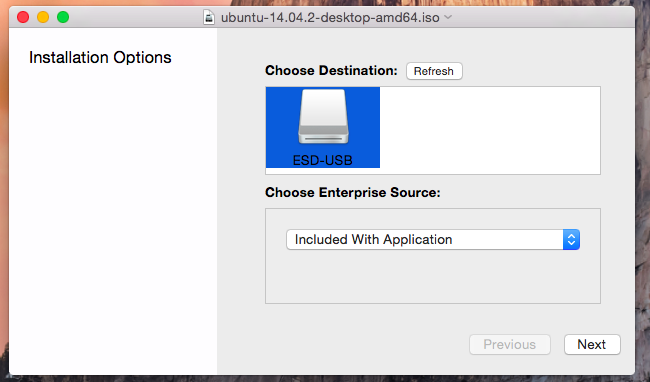Click the ESD-USB label text

323,160
